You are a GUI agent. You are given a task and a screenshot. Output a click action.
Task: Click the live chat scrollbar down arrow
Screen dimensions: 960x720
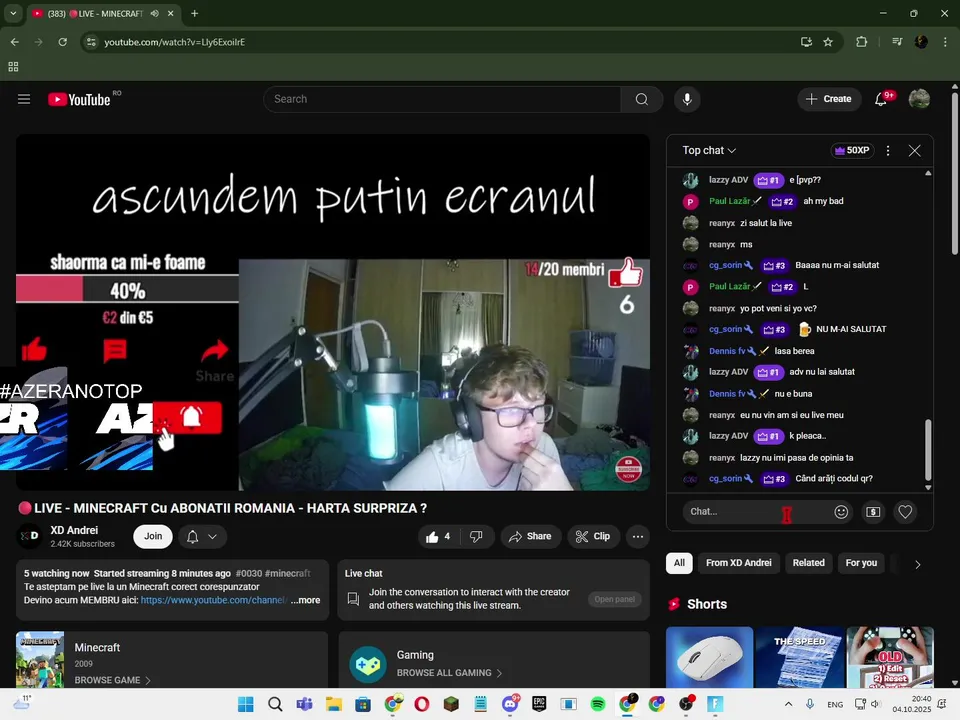928,487
